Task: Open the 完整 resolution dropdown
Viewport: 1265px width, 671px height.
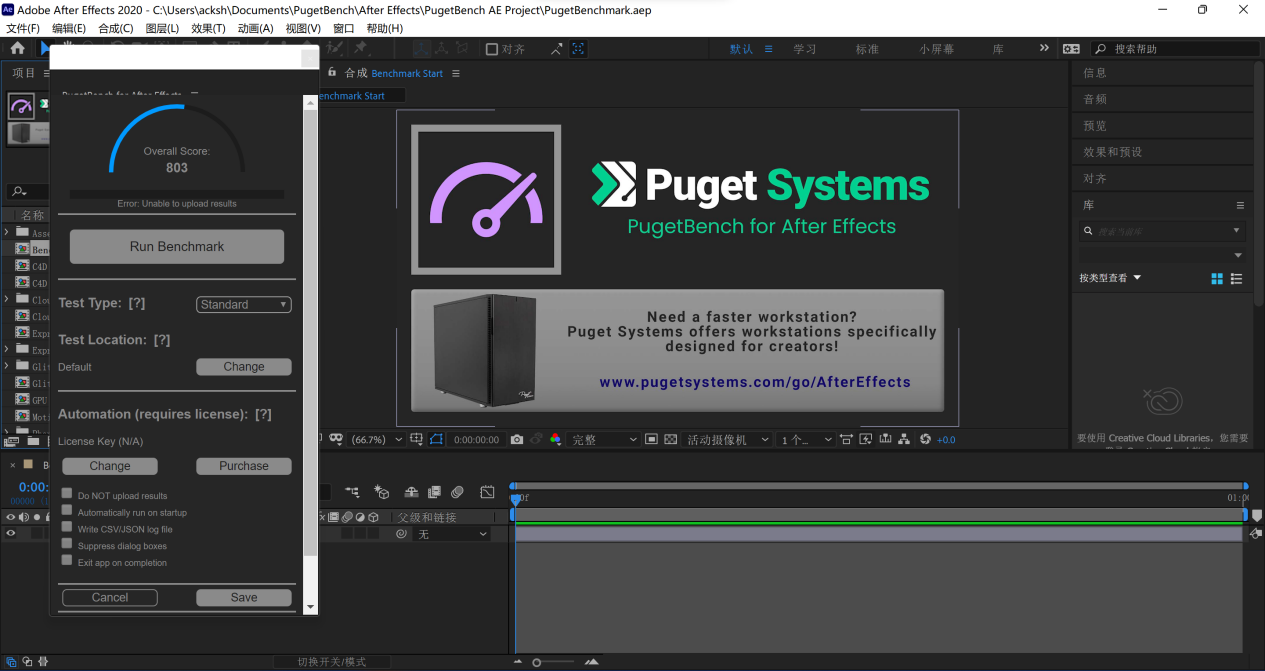Action: (x=603, y=439)
